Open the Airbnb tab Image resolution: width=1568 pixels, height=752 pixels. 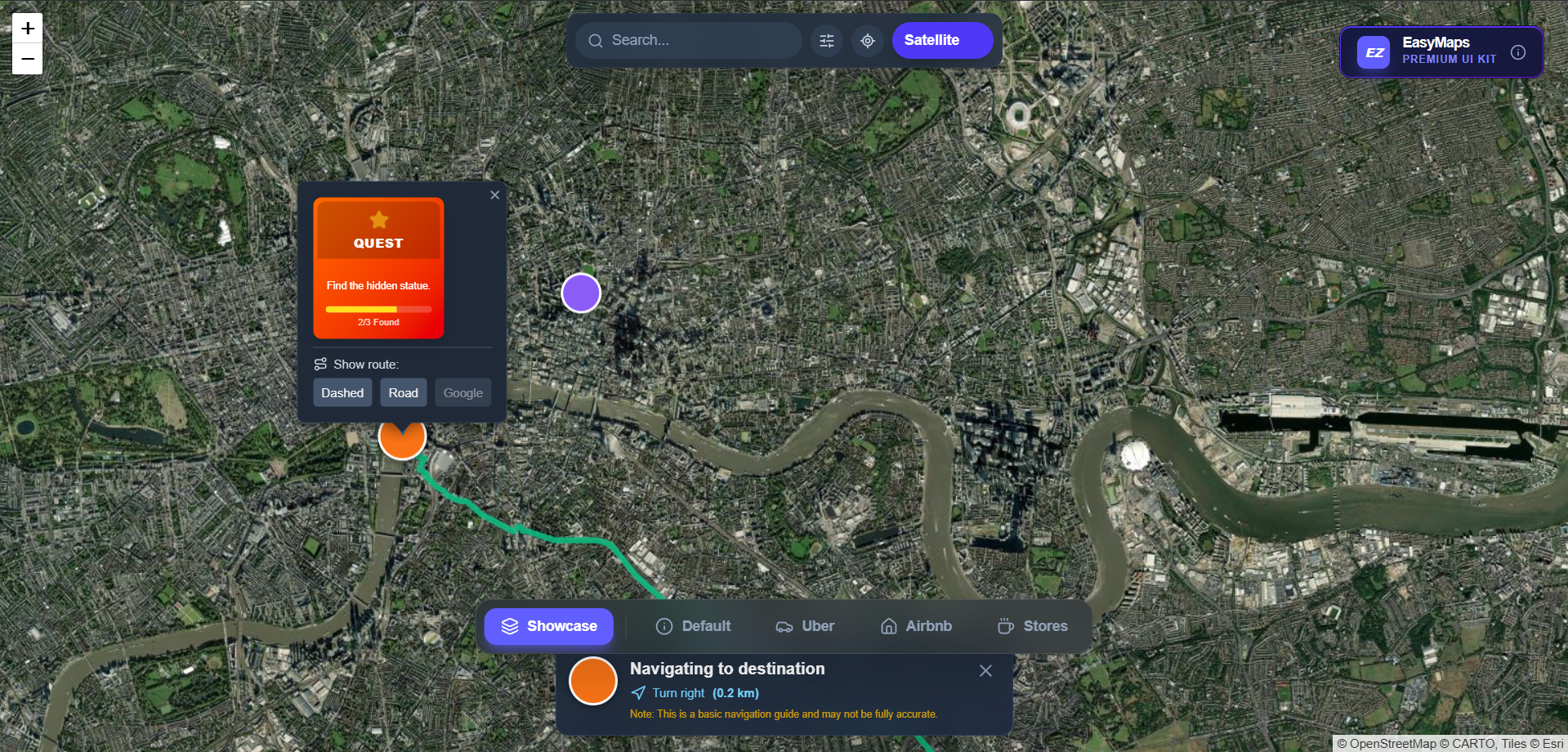(916, 626)
